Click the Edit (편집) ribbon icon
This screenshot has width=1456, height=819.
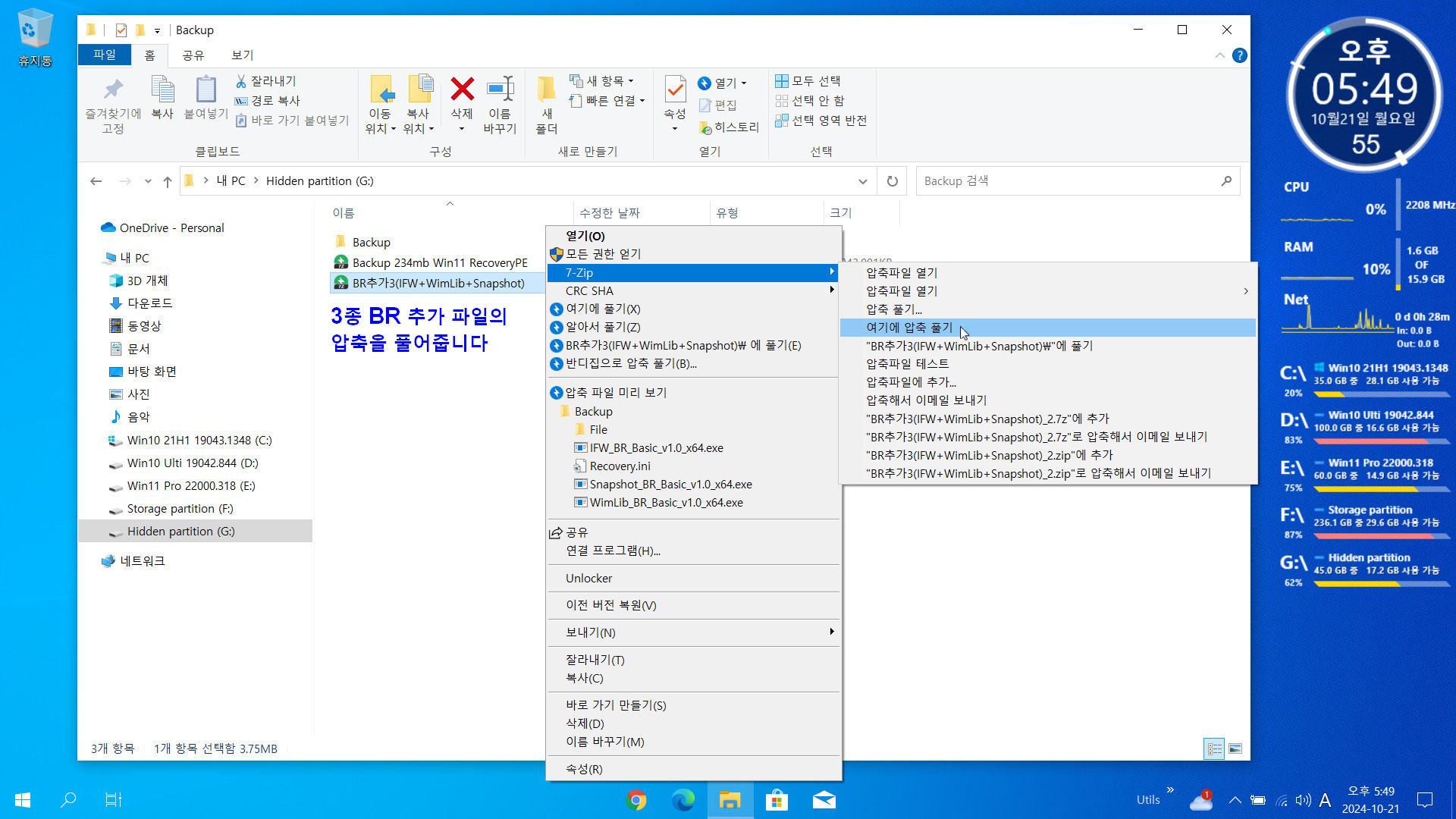(704, 105)
